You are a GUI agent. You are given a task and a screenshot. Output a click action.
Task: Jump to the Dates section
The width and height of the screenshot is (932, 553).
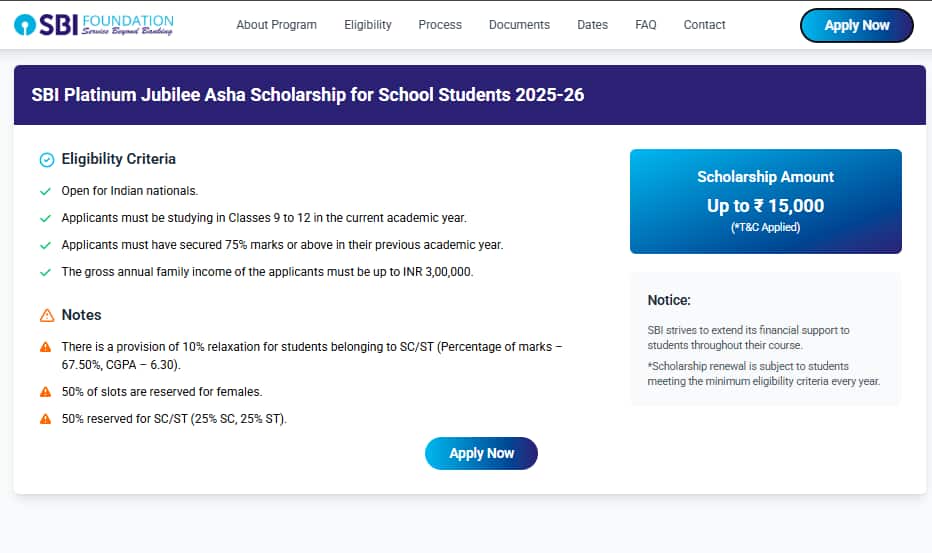click(x=592, y=25)
